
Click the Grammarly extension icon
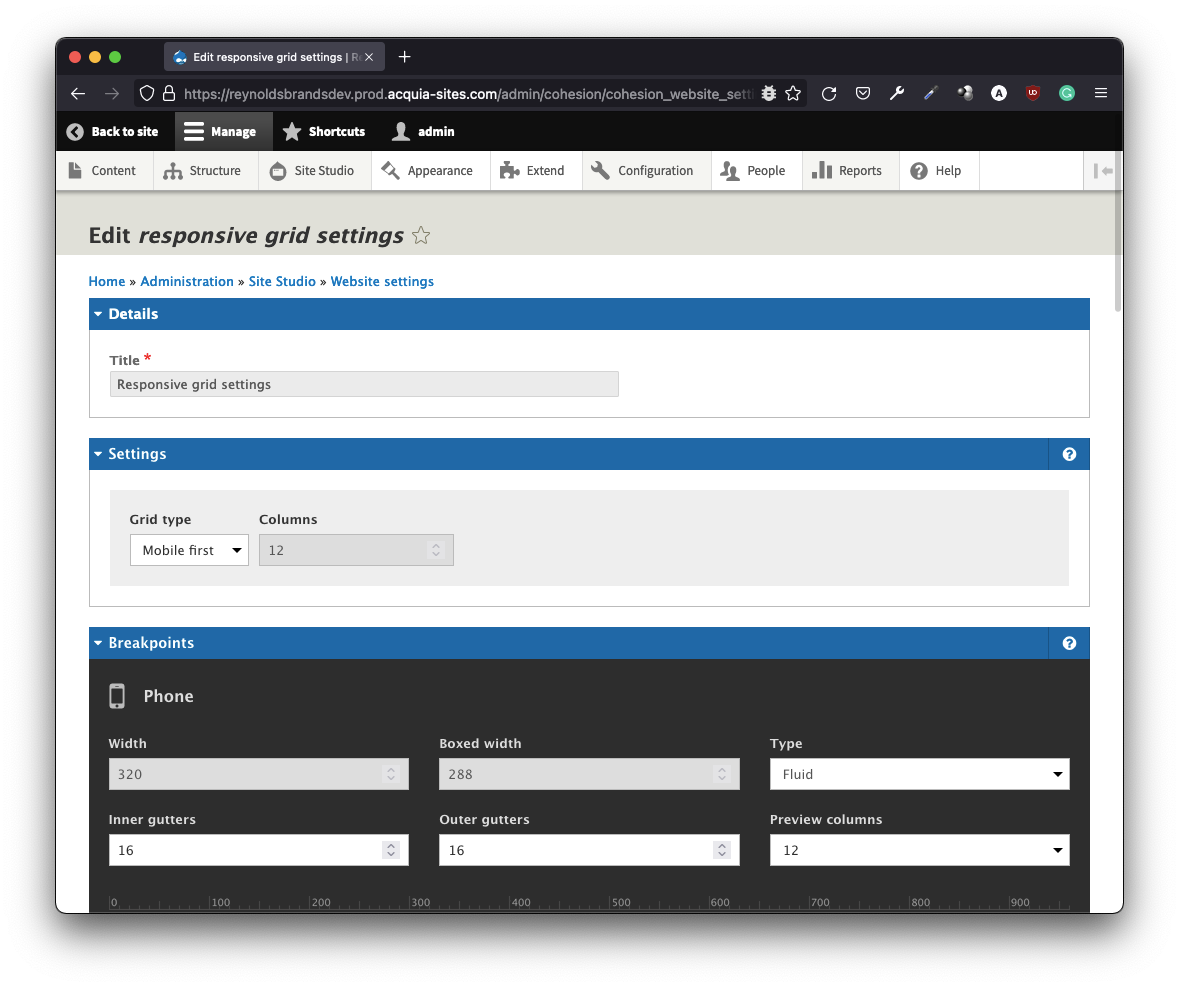[x=1067, y=93]
